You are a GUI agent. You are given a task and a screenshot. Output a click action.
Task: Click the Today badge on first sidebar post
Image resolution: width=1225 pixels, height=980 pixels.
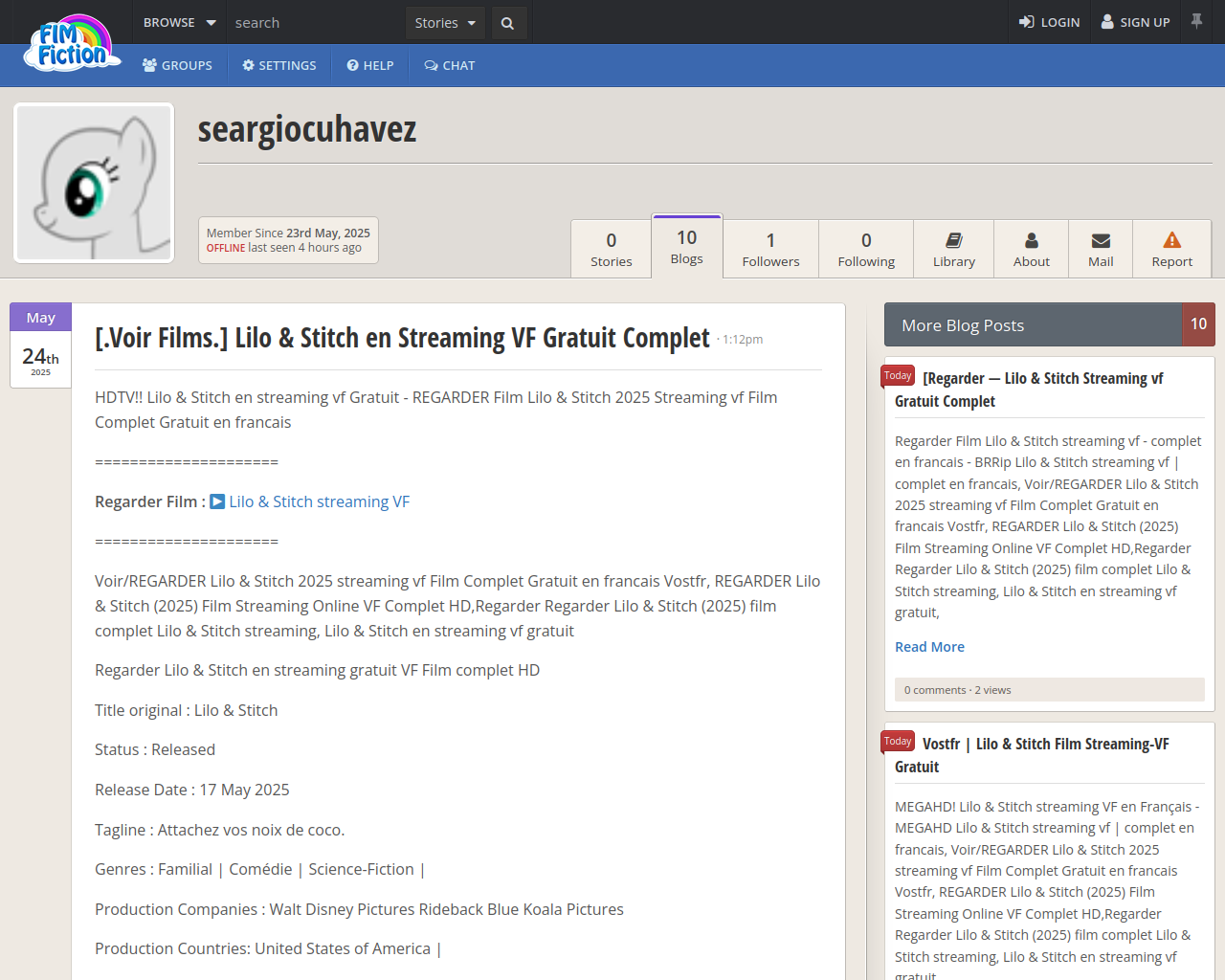tap(898, 376)
